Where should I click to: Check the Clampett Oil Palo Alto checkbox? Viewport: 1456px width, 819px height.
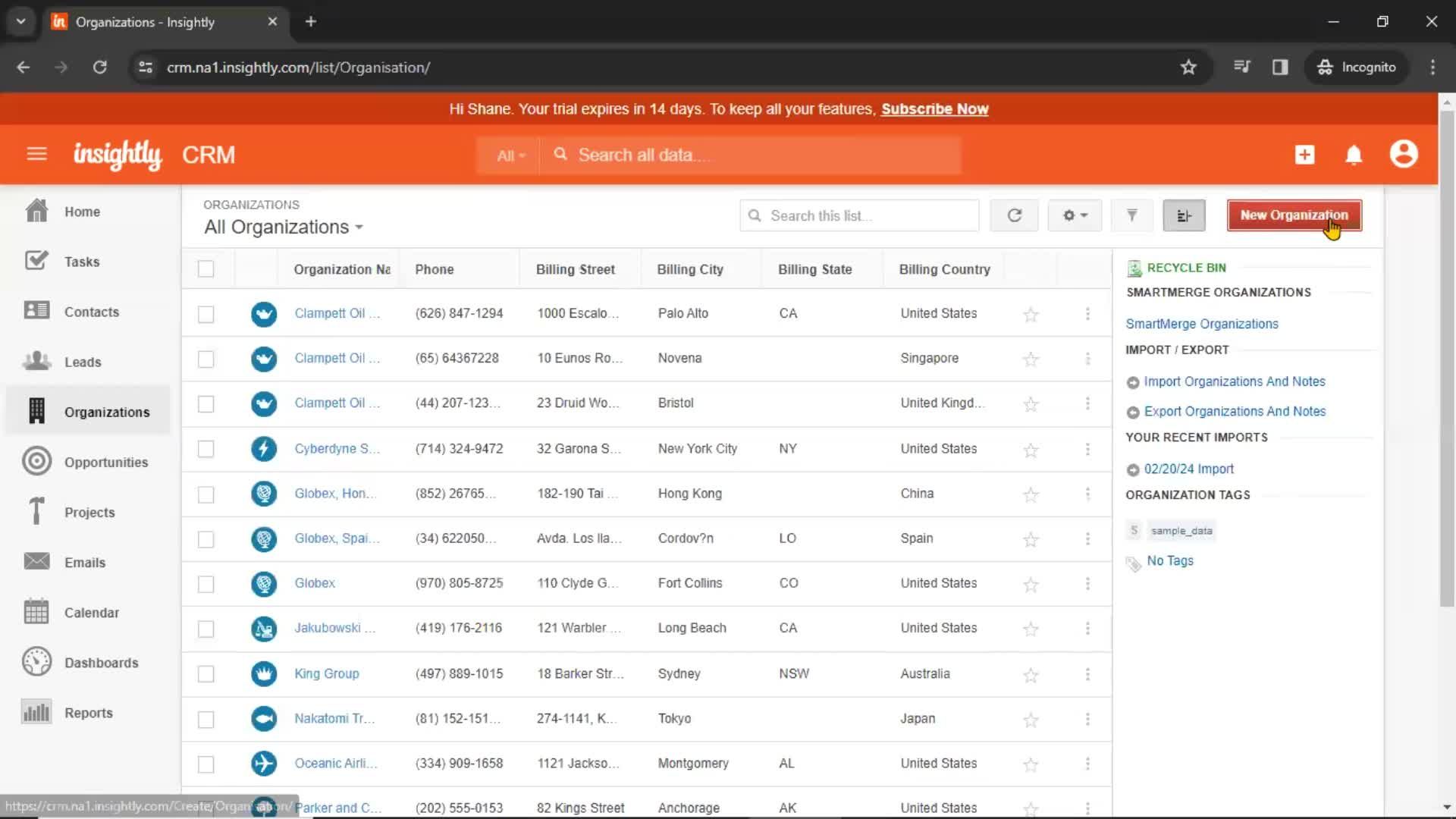tap(206, 314)
